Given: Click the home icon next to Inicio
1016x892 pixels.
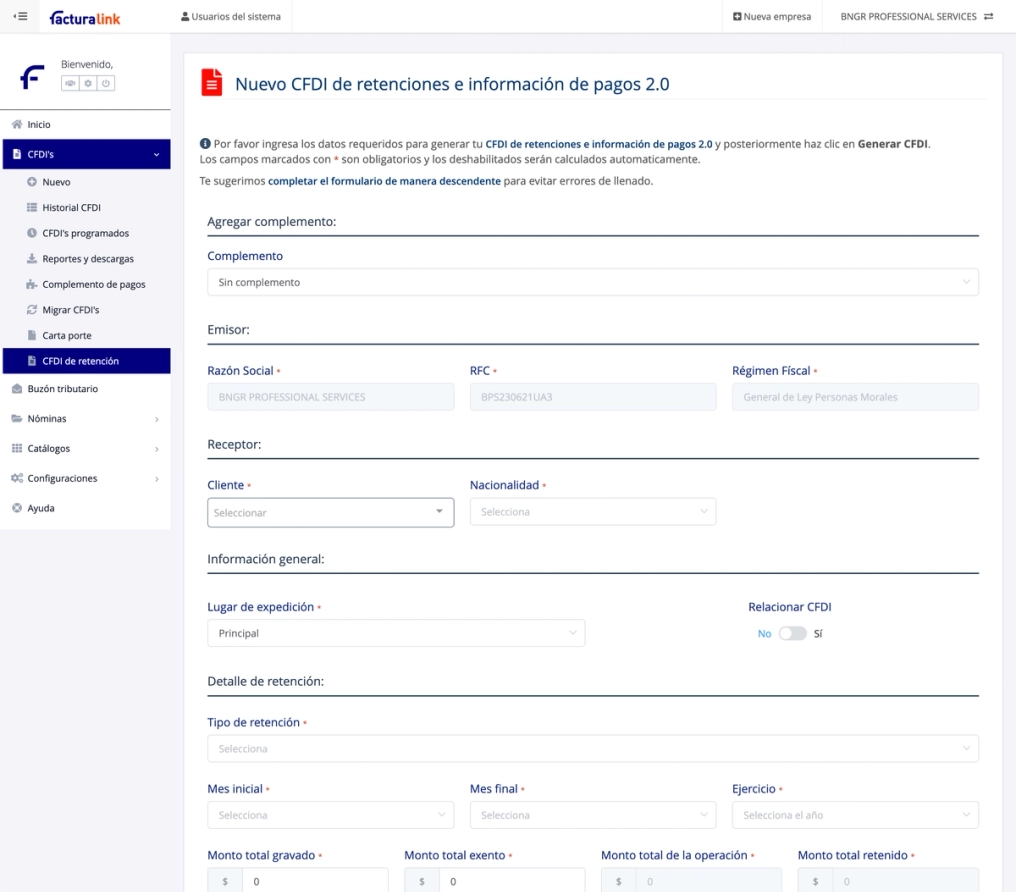Looking at the screenshot, I should pyautogui.click(x=17, y=124).
